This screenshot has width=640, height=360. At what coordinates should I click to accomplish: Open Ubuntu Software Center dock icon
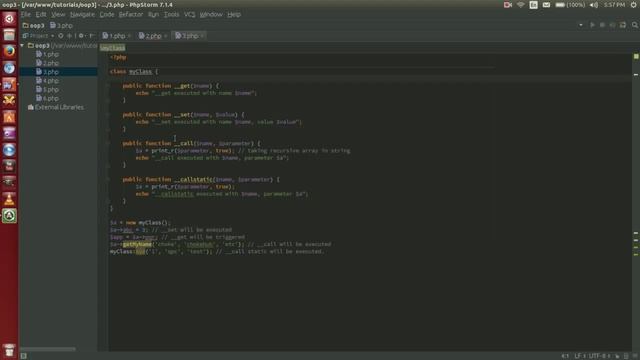9,117
